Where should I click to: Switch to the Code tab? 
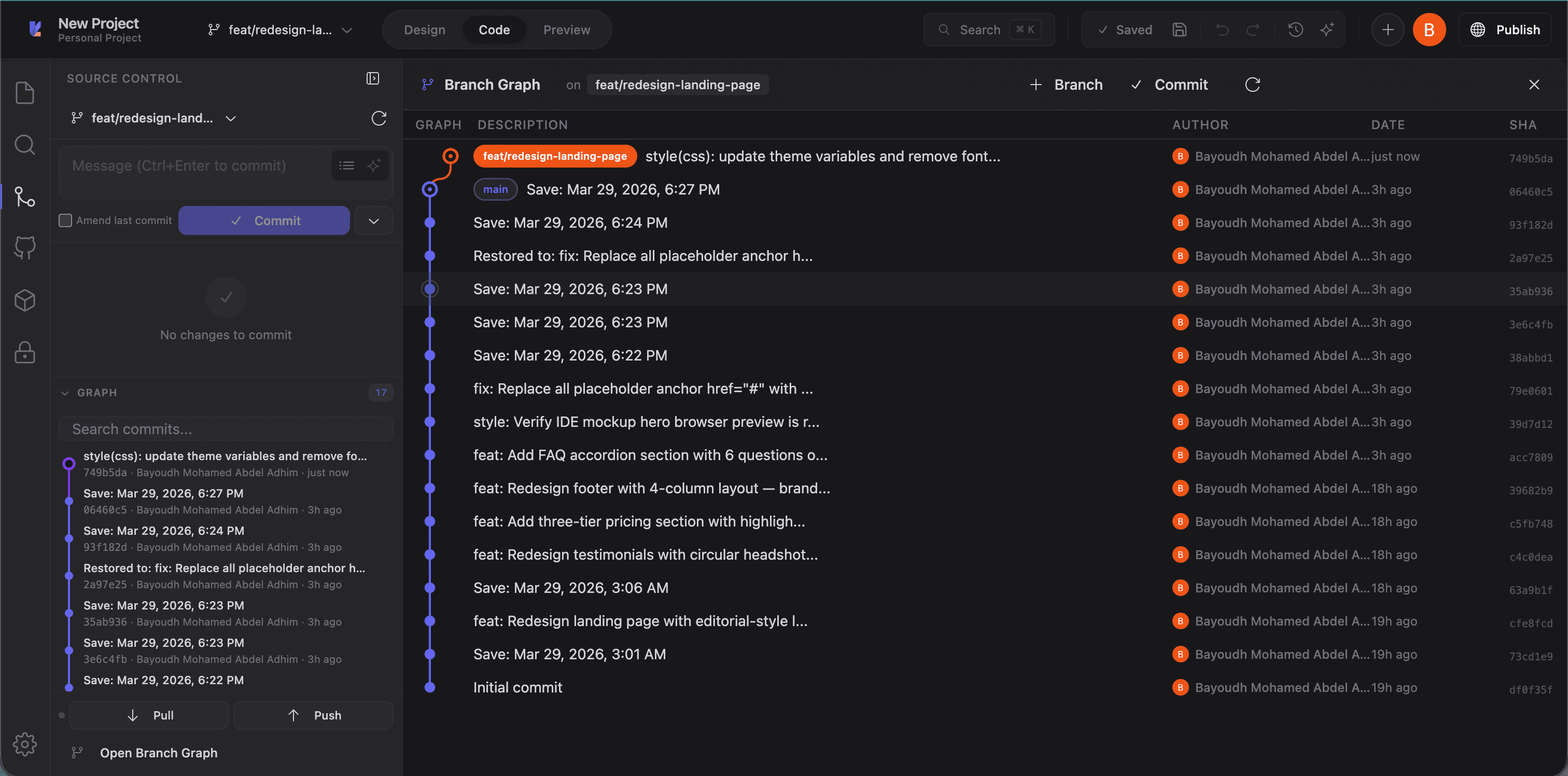coord(494,29)
